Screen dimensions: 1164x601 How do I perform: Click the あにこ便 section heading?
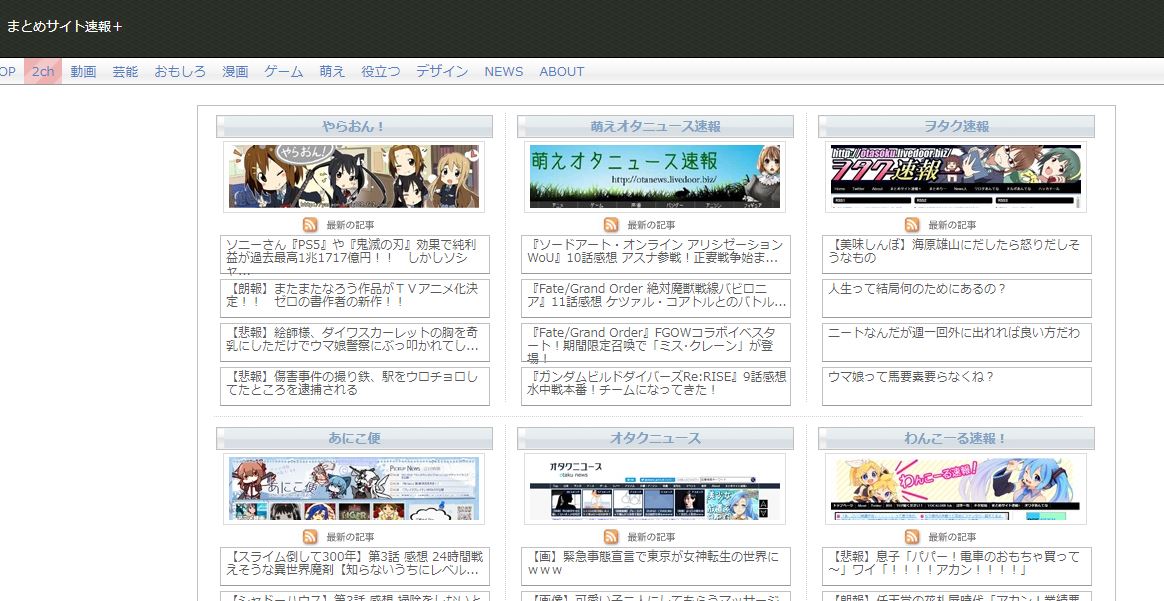click(x=354, y=439)
